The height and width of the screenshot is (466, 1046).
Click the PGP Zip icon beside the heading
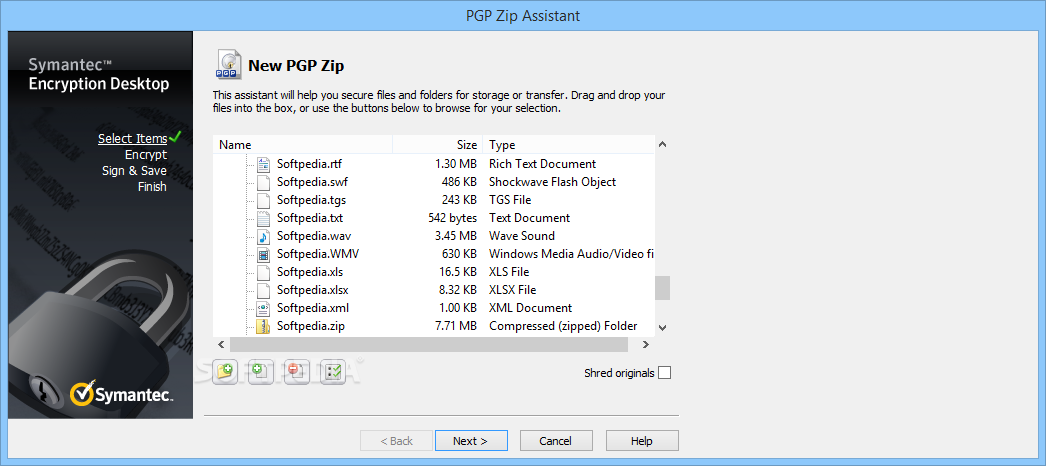(227, 64)
